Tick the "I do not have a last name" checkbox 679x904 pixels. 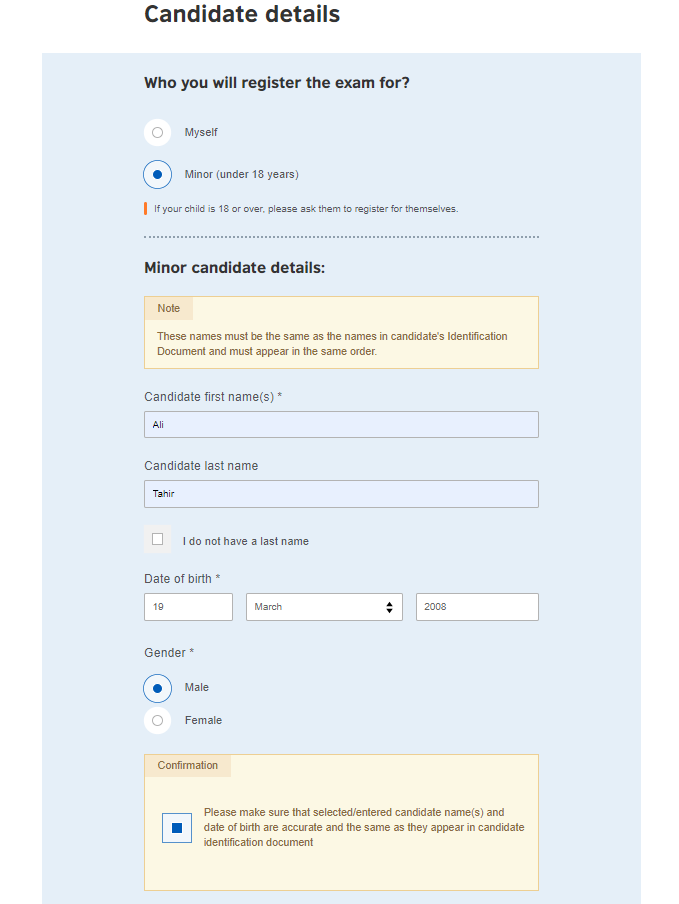tap(157, 540)
